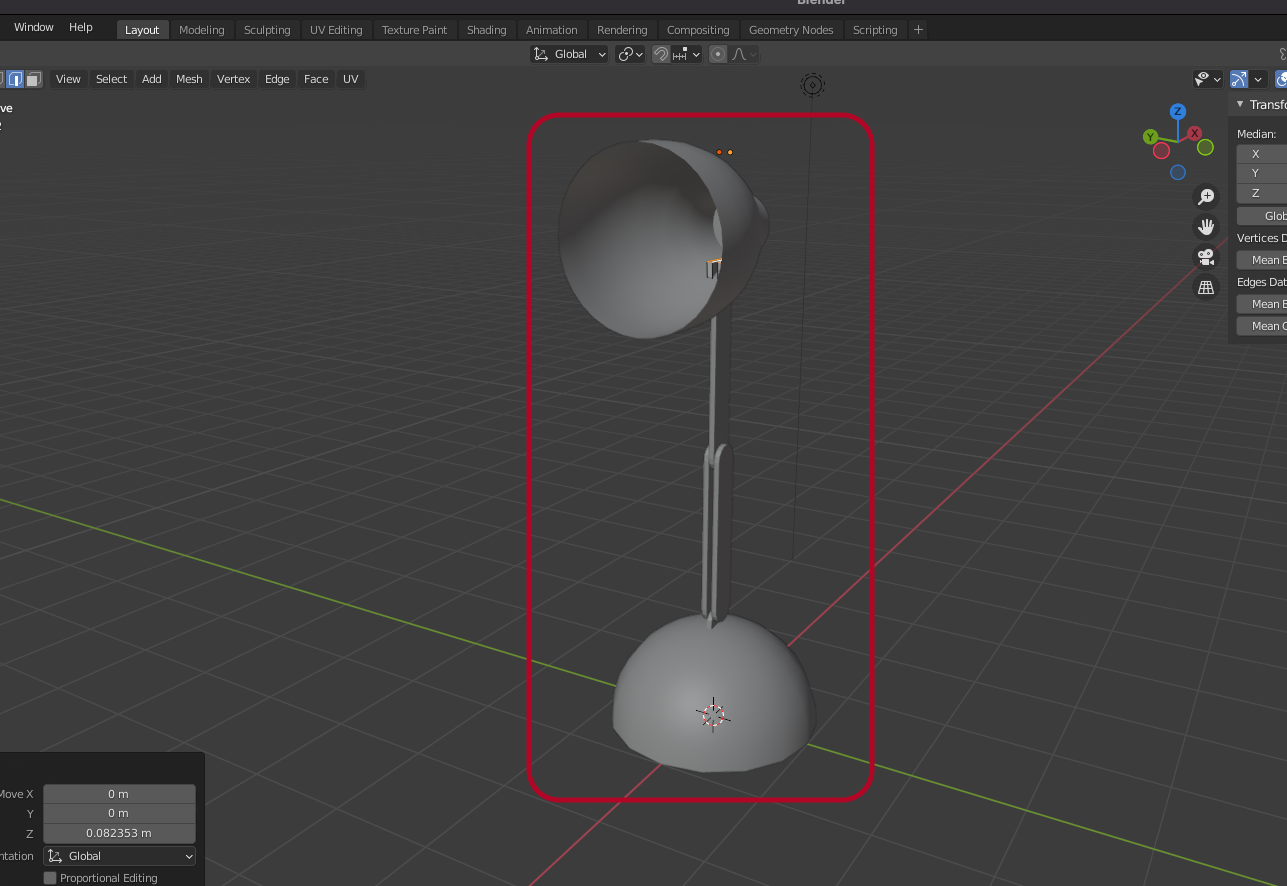Click the blue Z axis gizmo ball

[x=1178, y=111]
